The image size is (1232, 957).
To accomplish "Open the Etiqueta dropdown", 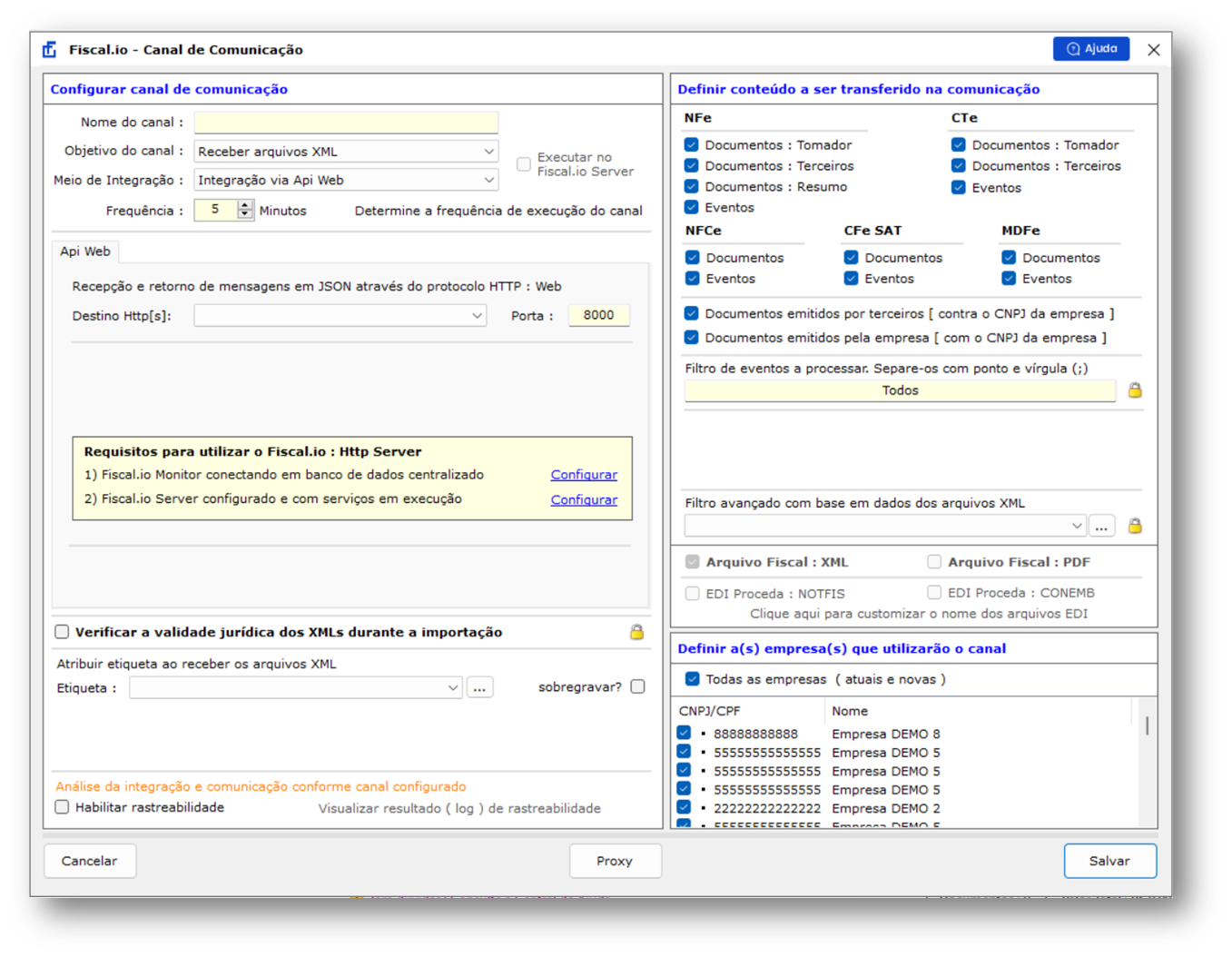I will coord(296,688).
